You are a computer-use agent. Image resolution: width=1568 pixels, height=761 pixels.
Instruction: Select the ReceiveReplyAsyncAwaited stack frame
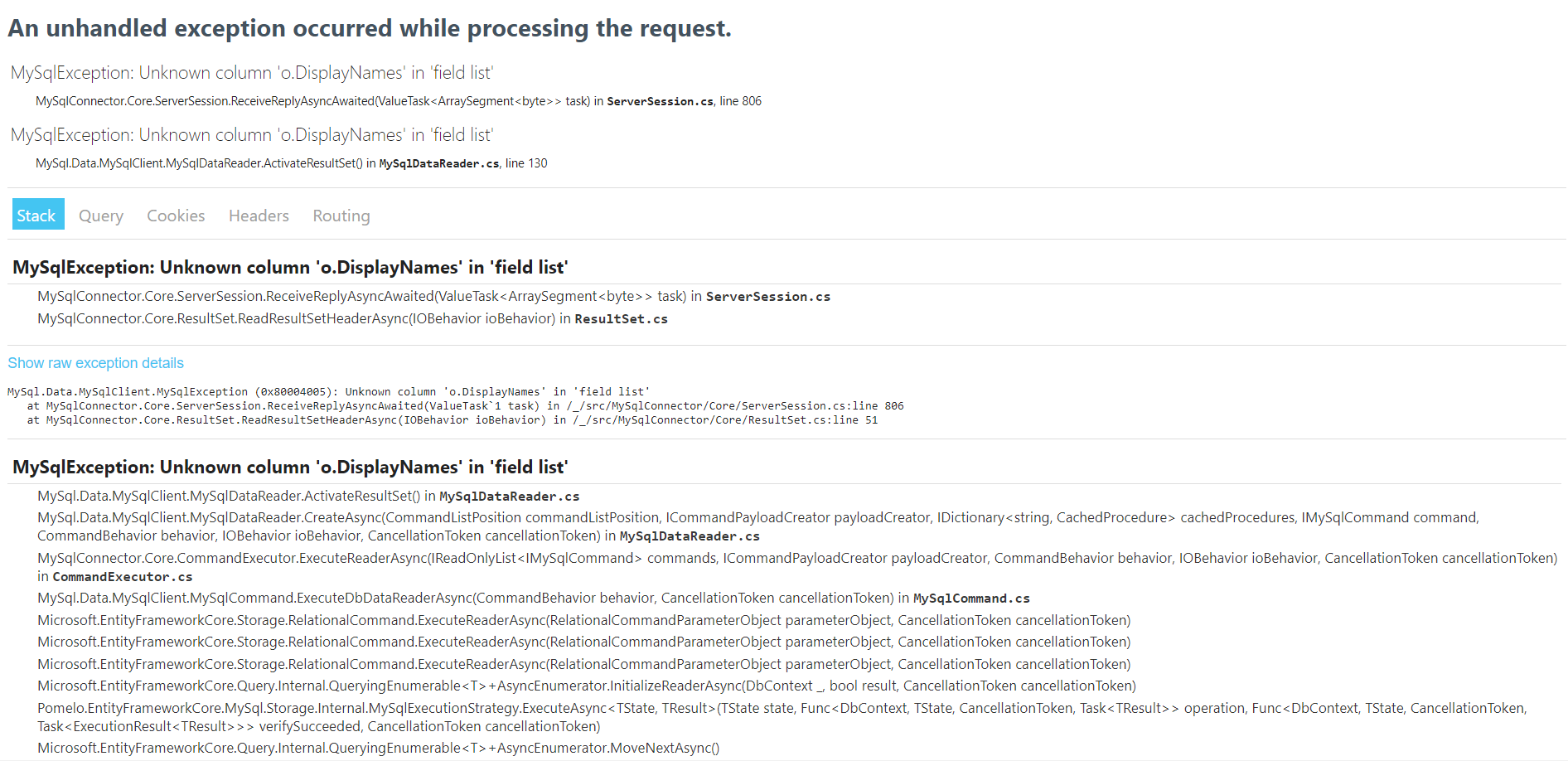coord(433,296)
